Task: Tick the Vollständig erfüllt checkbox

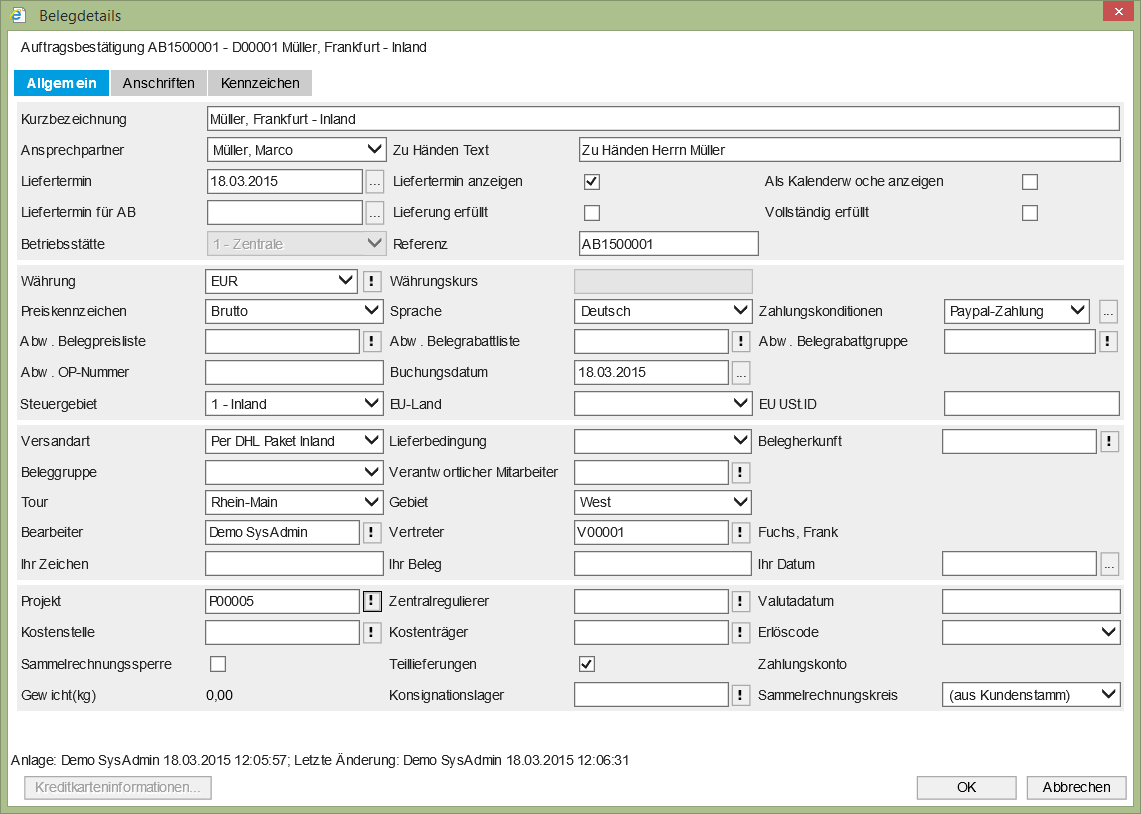Action: 1030,213
